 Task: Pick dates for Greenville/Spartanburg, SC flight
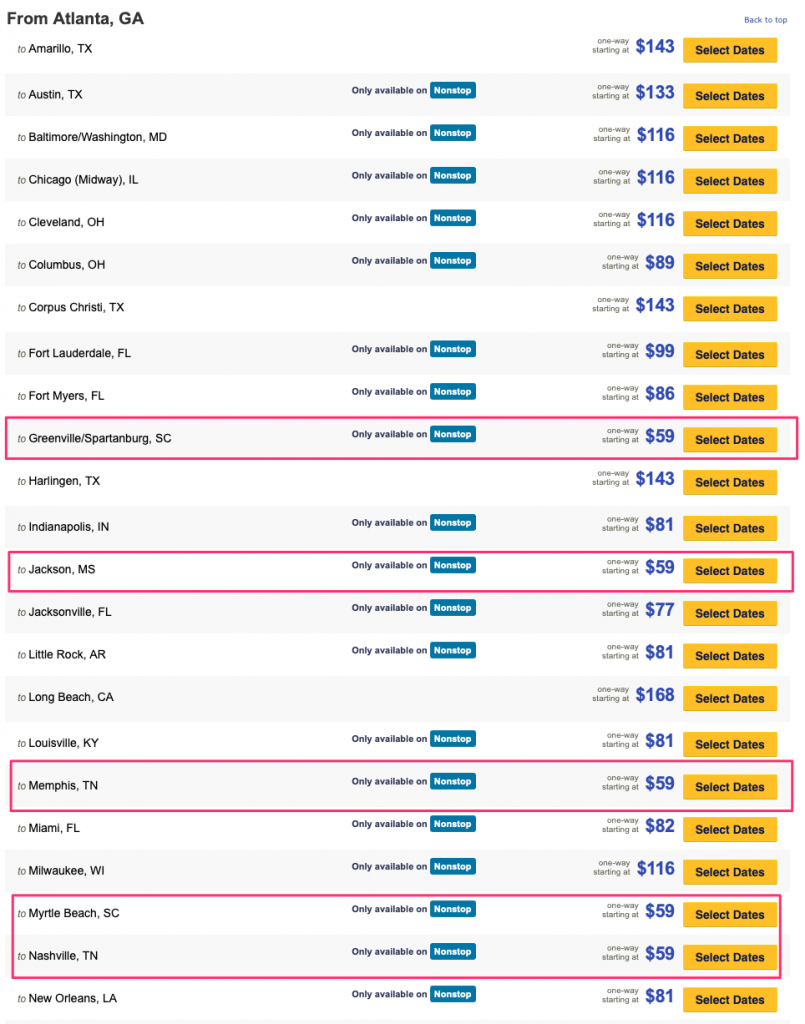click(729, 440)
